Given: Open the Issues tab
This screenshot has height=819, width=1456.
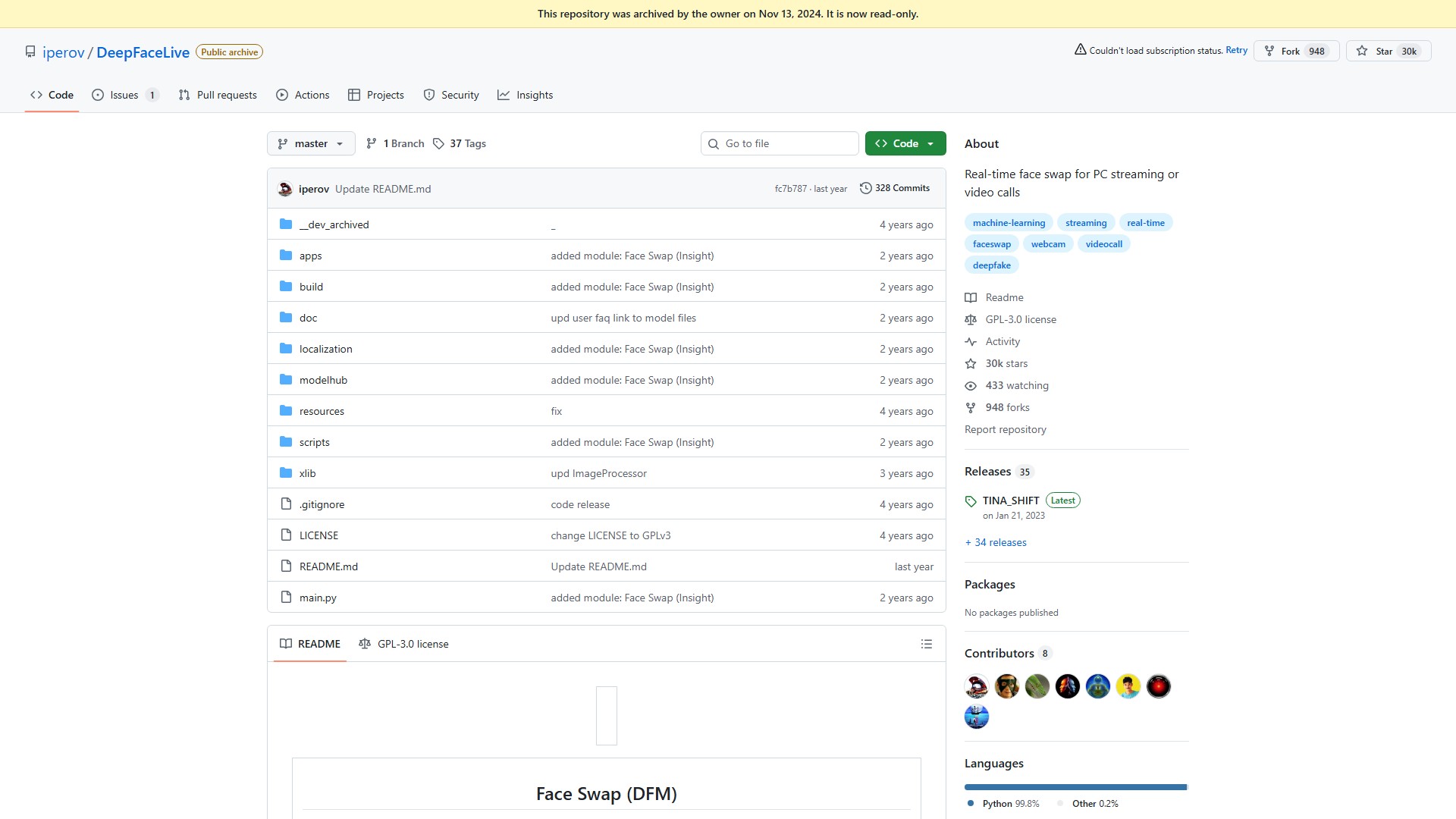Looking at the screenshot, I should [124, 95].
